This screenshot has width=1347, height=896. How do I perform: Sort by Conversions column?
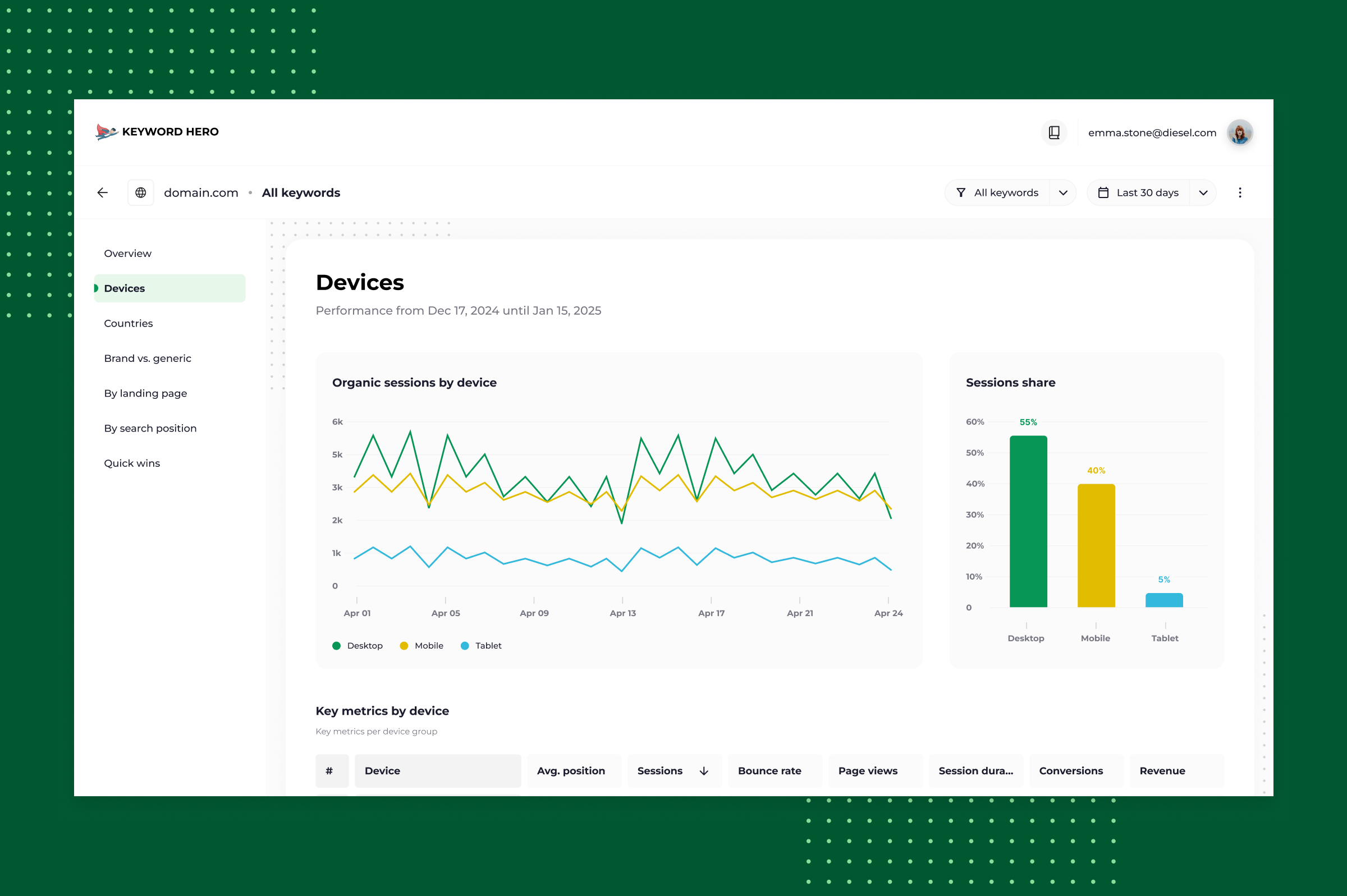[x=1076, y=771]
